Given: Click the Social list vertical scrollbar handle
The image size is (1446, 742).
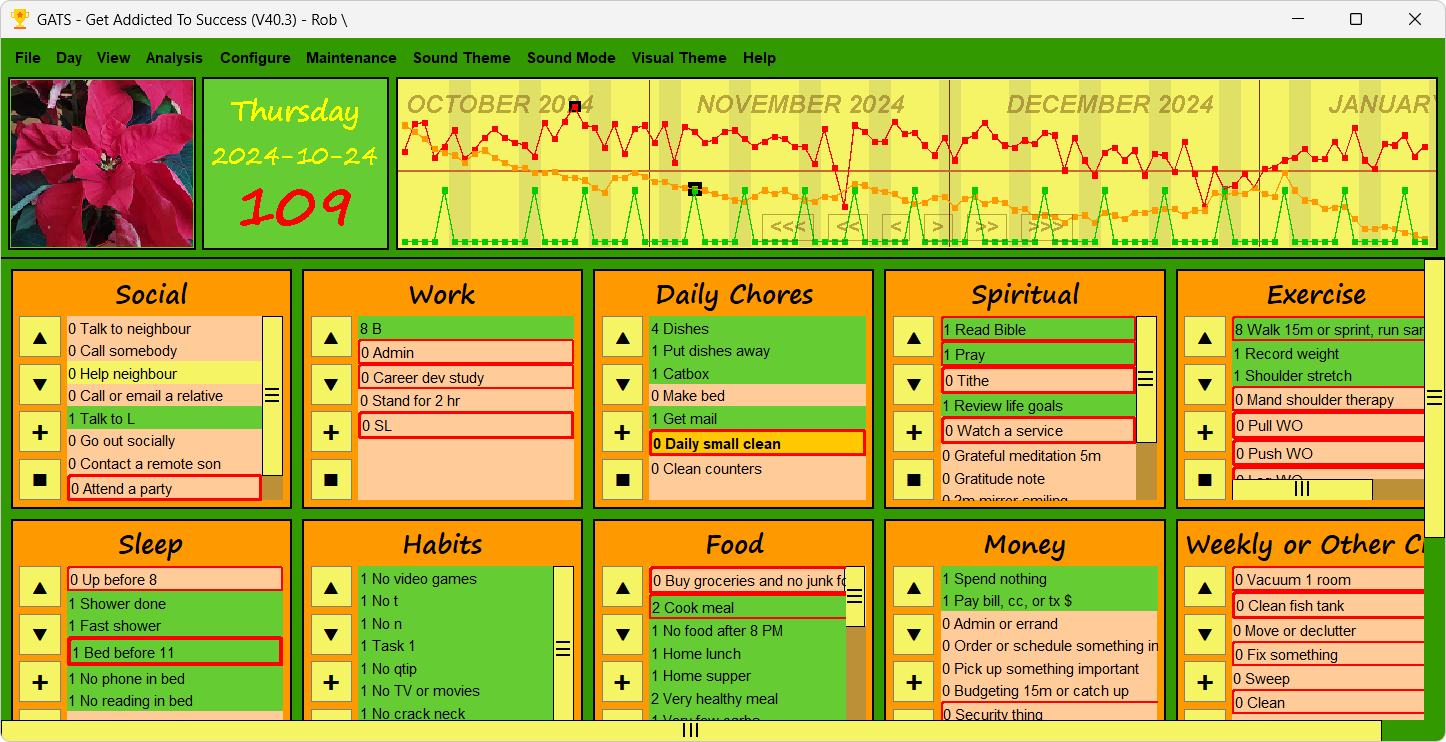Looking at the screenshot, I should (272, 396).
